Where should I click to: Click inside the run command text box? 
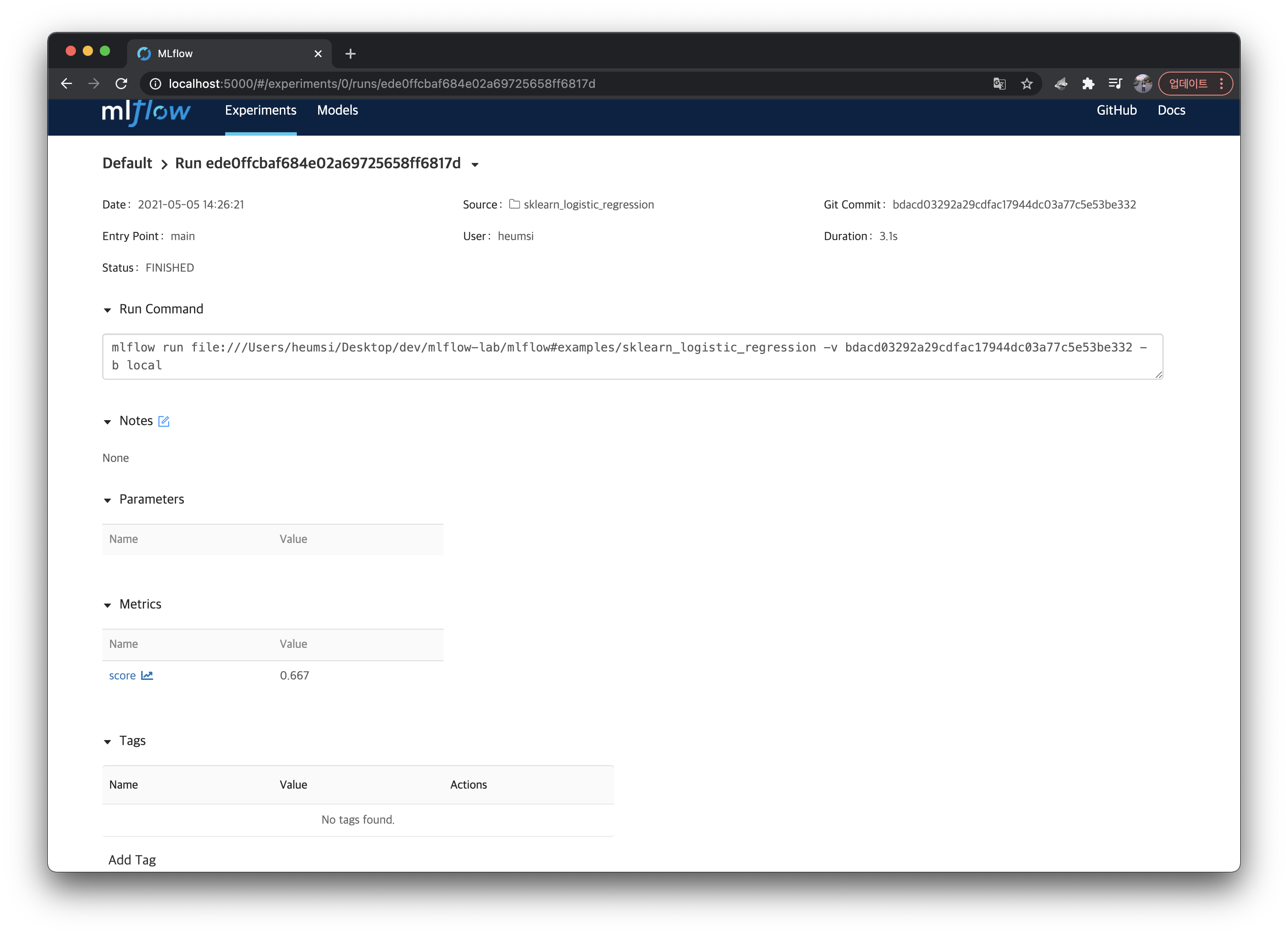pyautogui.click(x=632, y=356)
